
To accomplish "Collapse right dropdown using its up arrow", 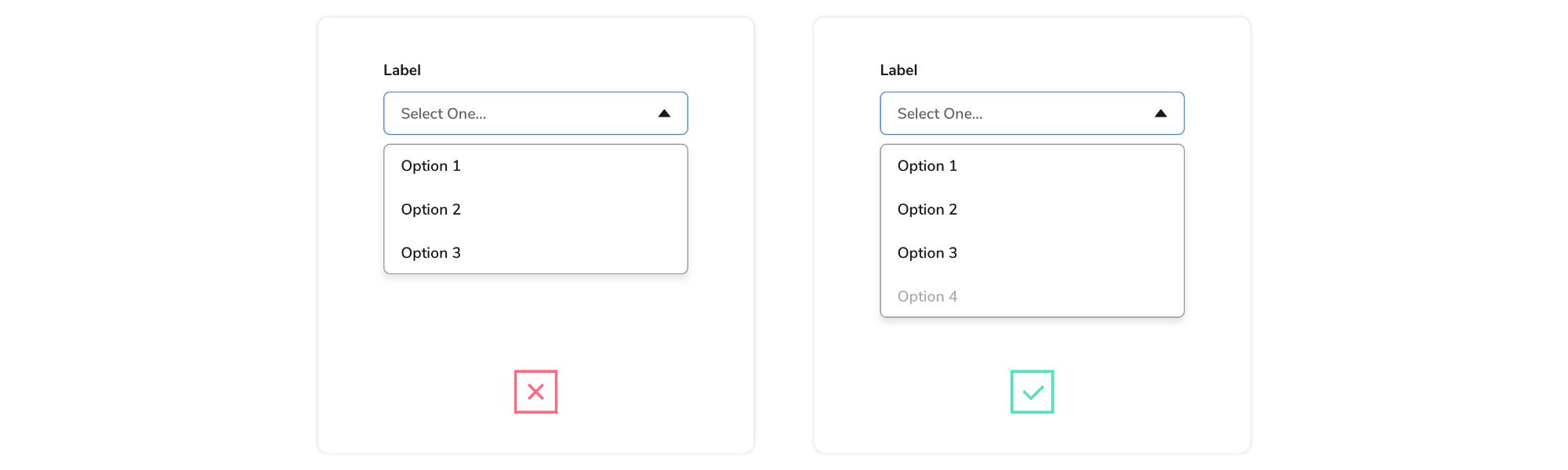I will click(x=1160, y=114).
